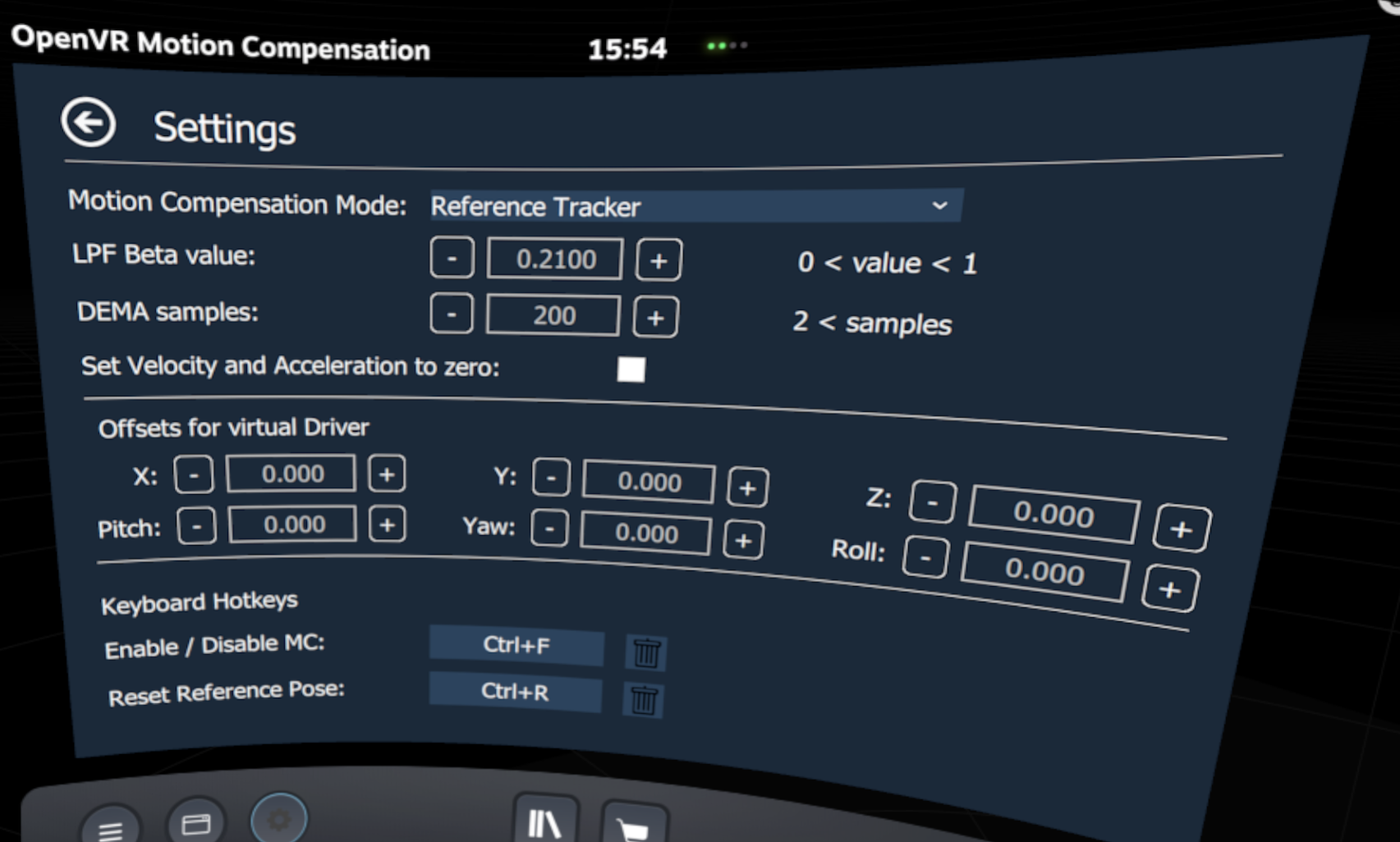
Task: Decrease the Roll offset
Action: pos(925,558)
